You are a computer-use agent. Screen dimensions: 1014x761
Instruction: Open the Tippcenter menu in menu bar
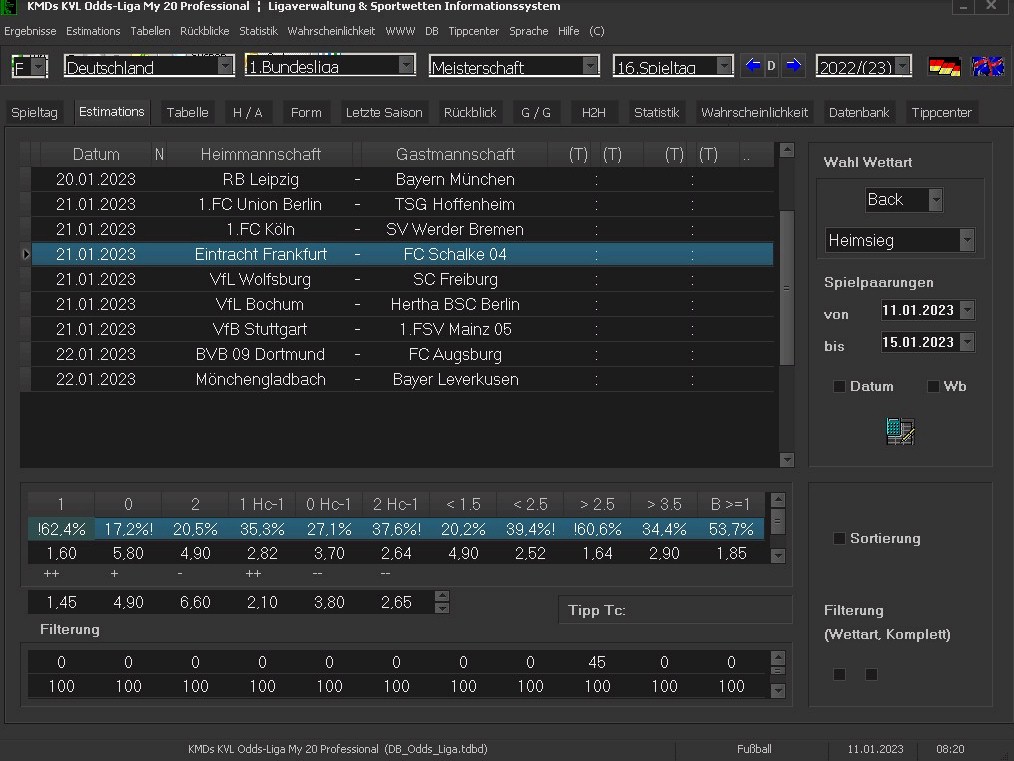coord(473,31)
